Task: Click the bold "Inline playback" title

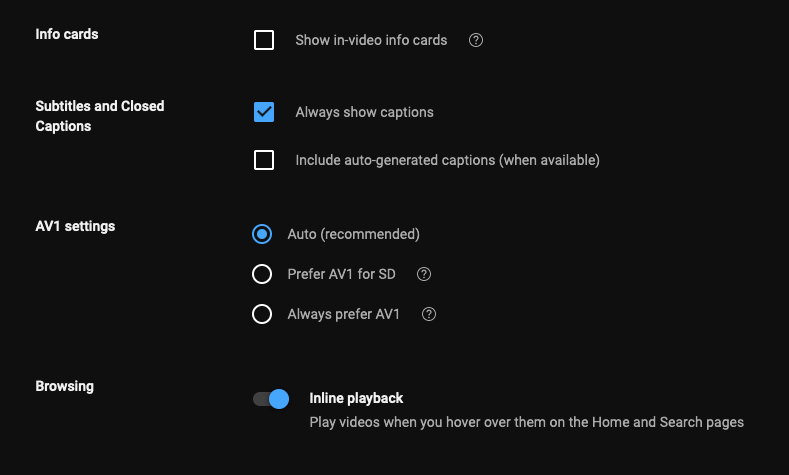Action: [356, 398]
